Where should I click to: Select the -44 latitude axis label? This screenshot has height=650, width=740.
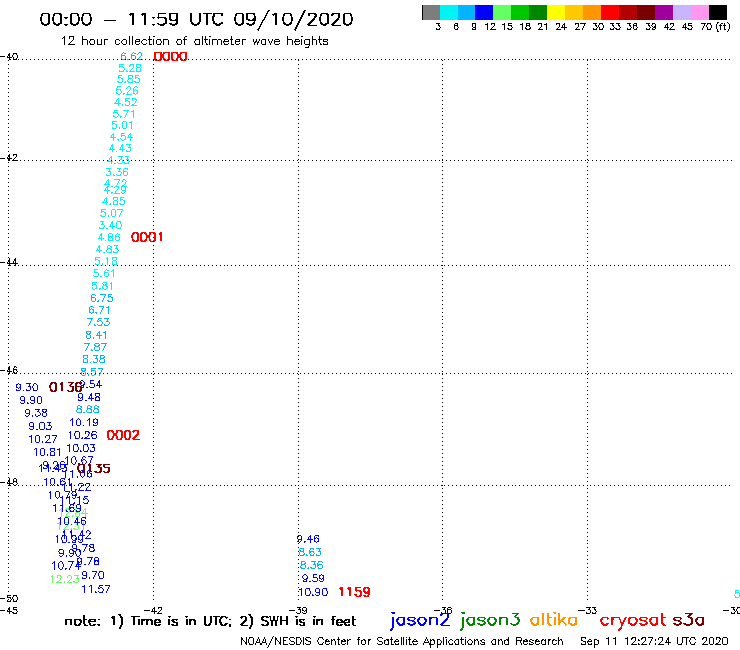pyautogui.click(x=9, y=262)
